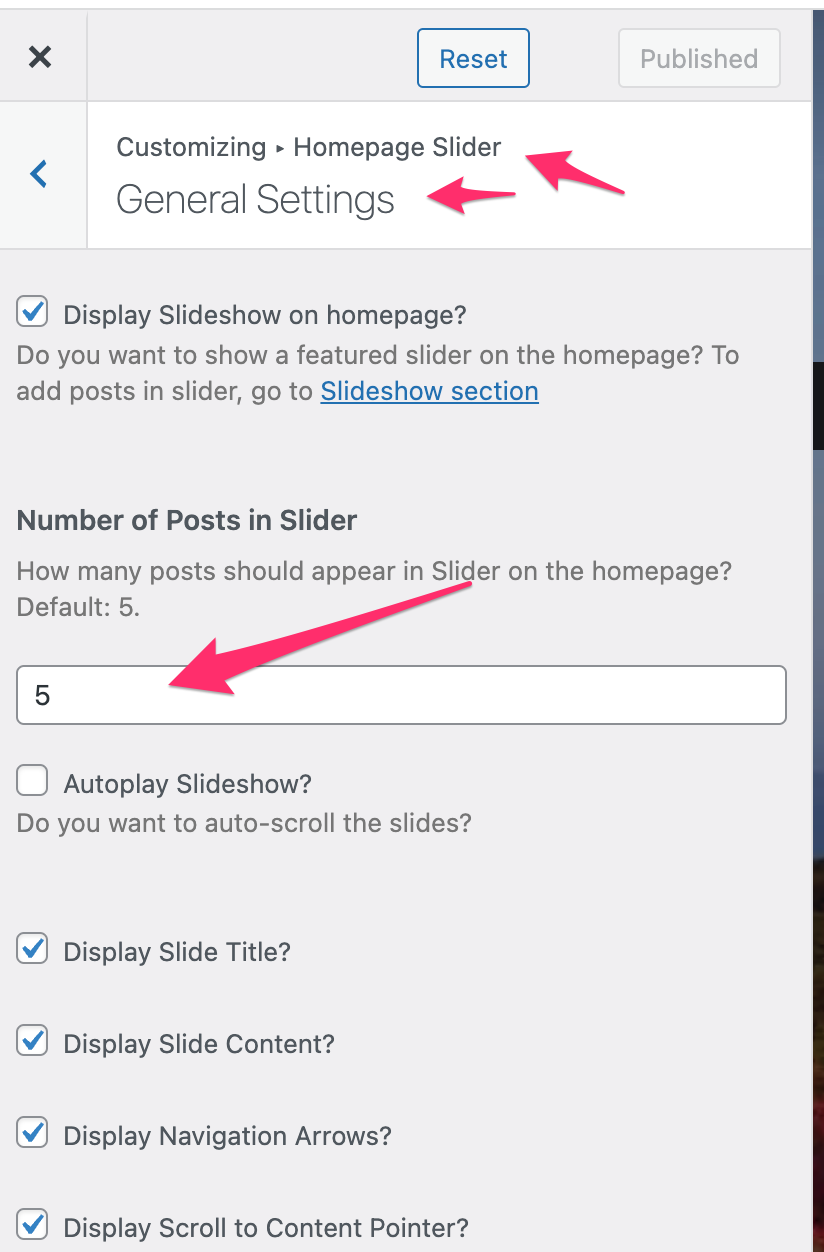Uncheck Display Scroll to Content Pointer
This screenshot has width=824, height=1252.
pyautogui.click(x=32, y=1225)
